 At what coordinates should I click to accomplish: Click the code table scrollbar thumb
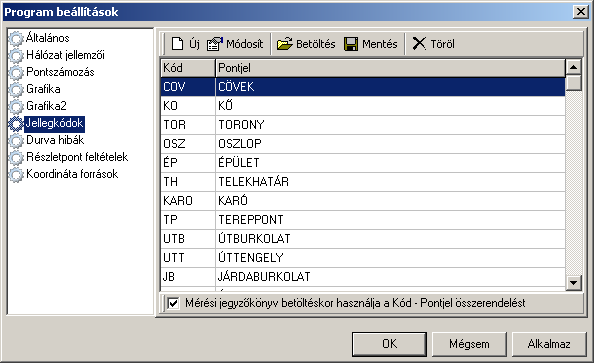574,82
